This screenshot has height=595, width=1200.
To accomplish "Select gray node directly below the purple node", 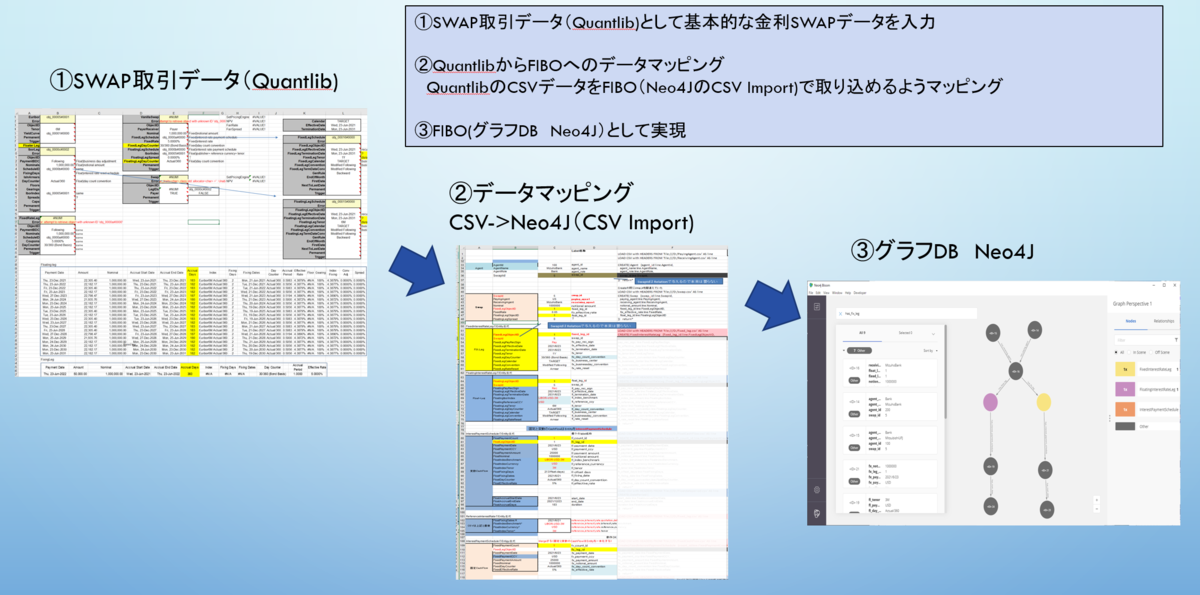I will (x=991, y=467).
